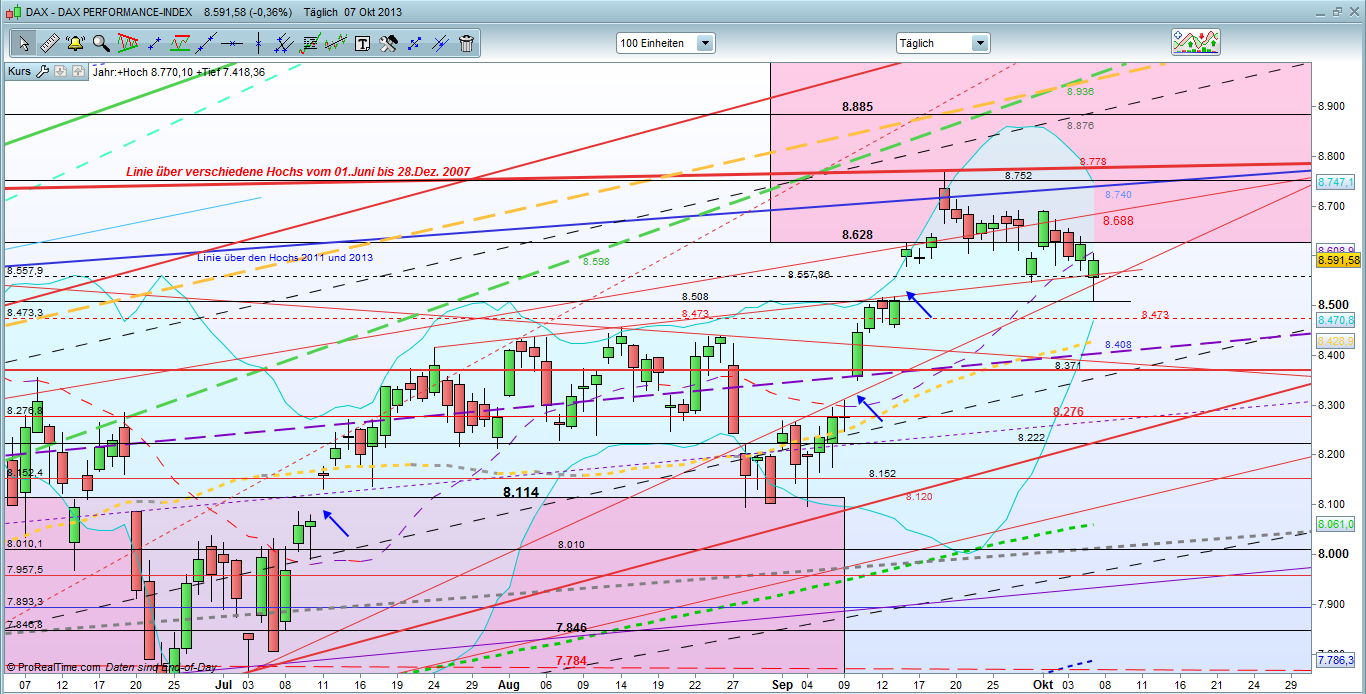
Task: Click the 8.591,58 current price label
Action: [x=1338, y=260]
